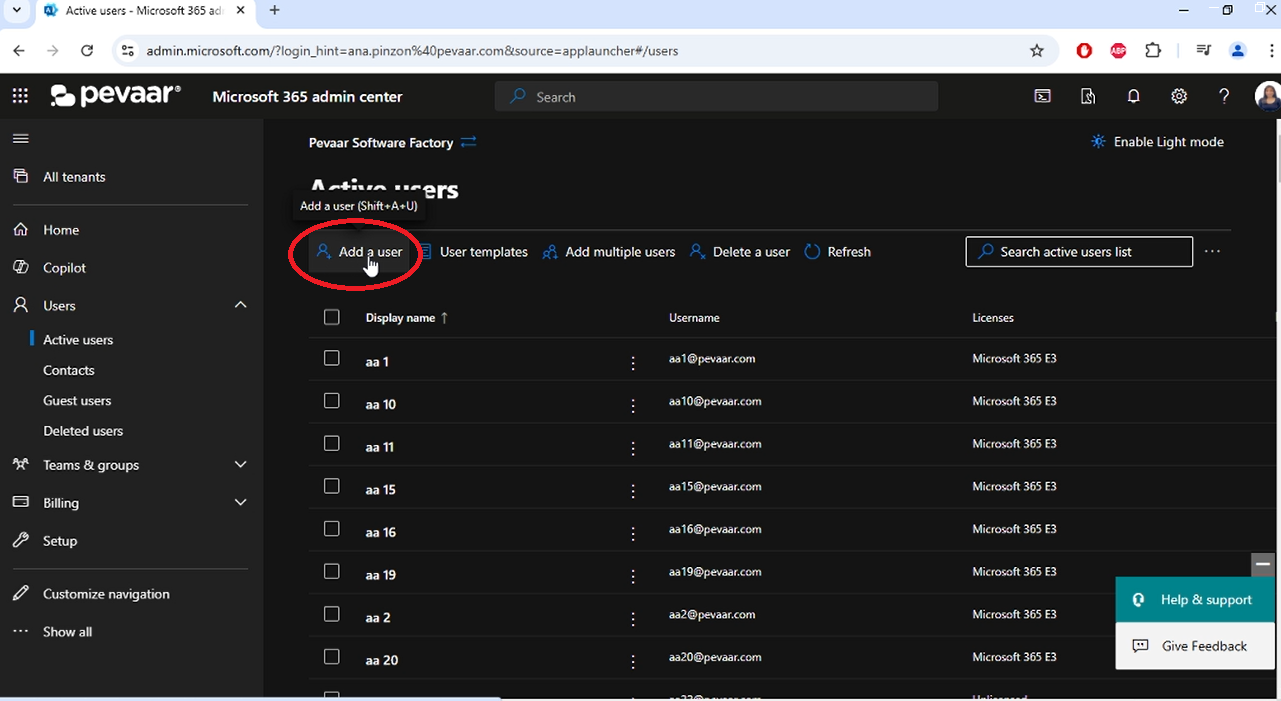Click the Enable Light mode sun icon
1281x701 pixels.
pos(1098,142)
